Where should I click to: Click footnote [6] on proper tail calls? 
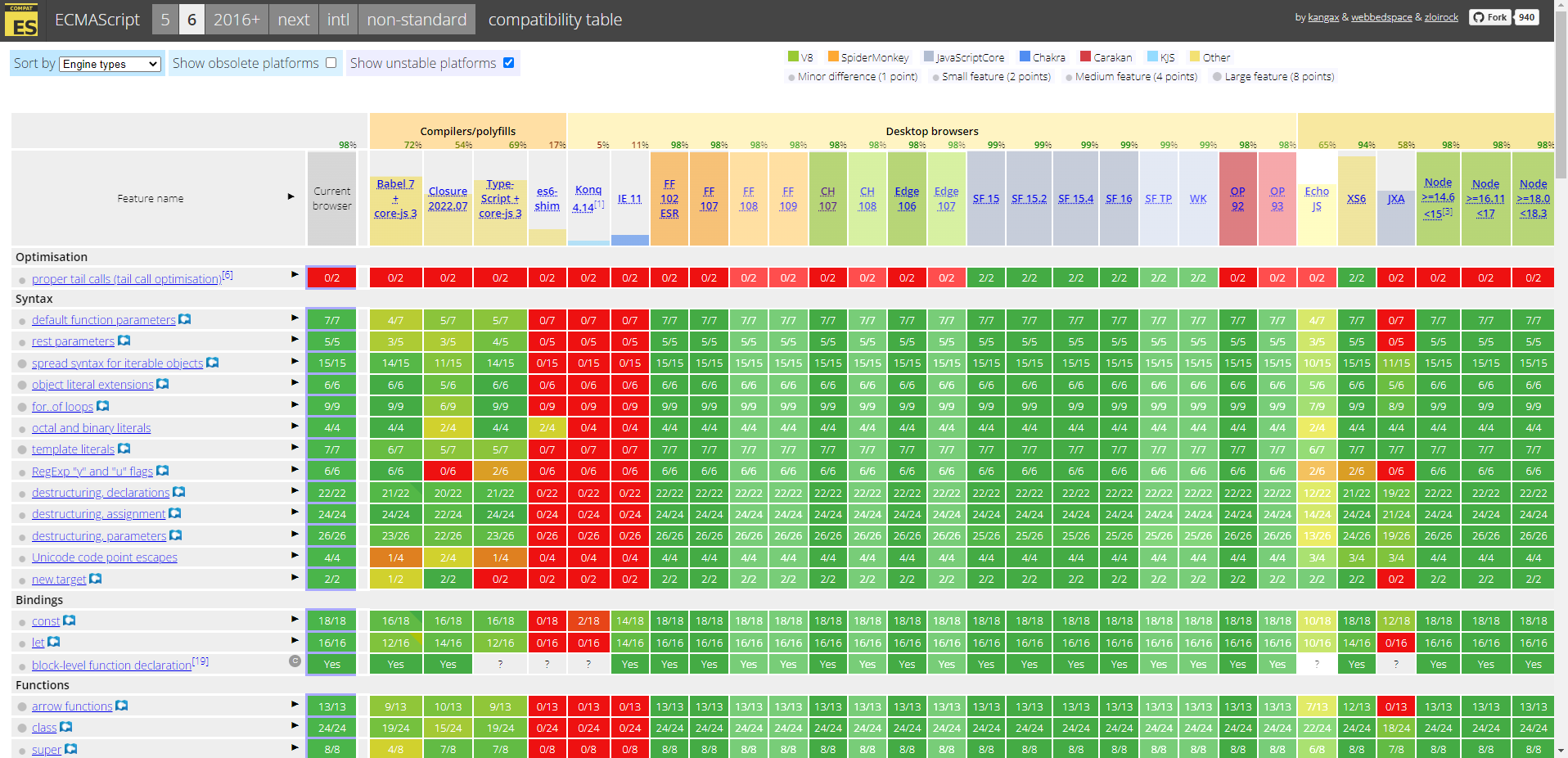(228, 275)
